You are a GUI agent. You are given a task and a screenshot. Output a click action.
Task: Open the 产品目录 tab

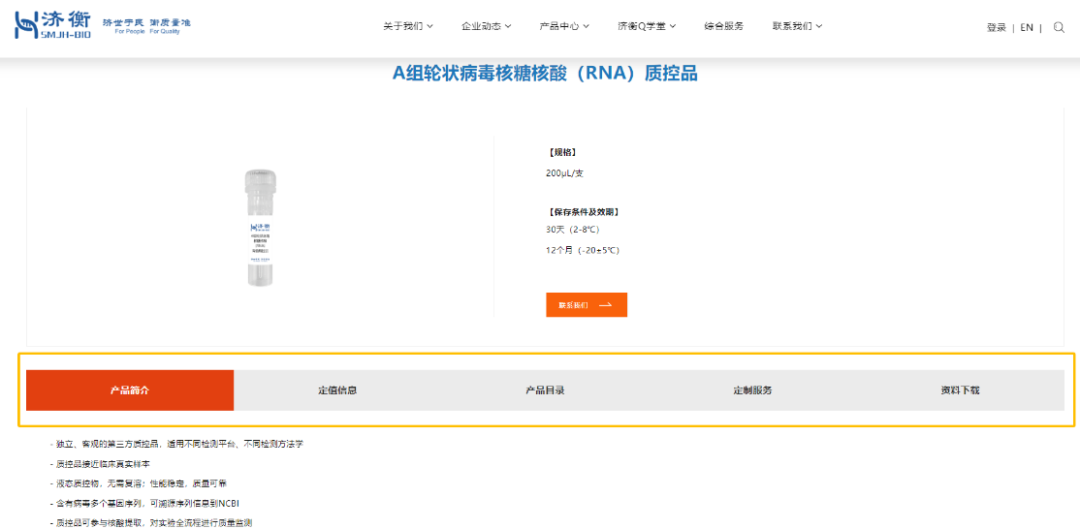tap(545, 390)
